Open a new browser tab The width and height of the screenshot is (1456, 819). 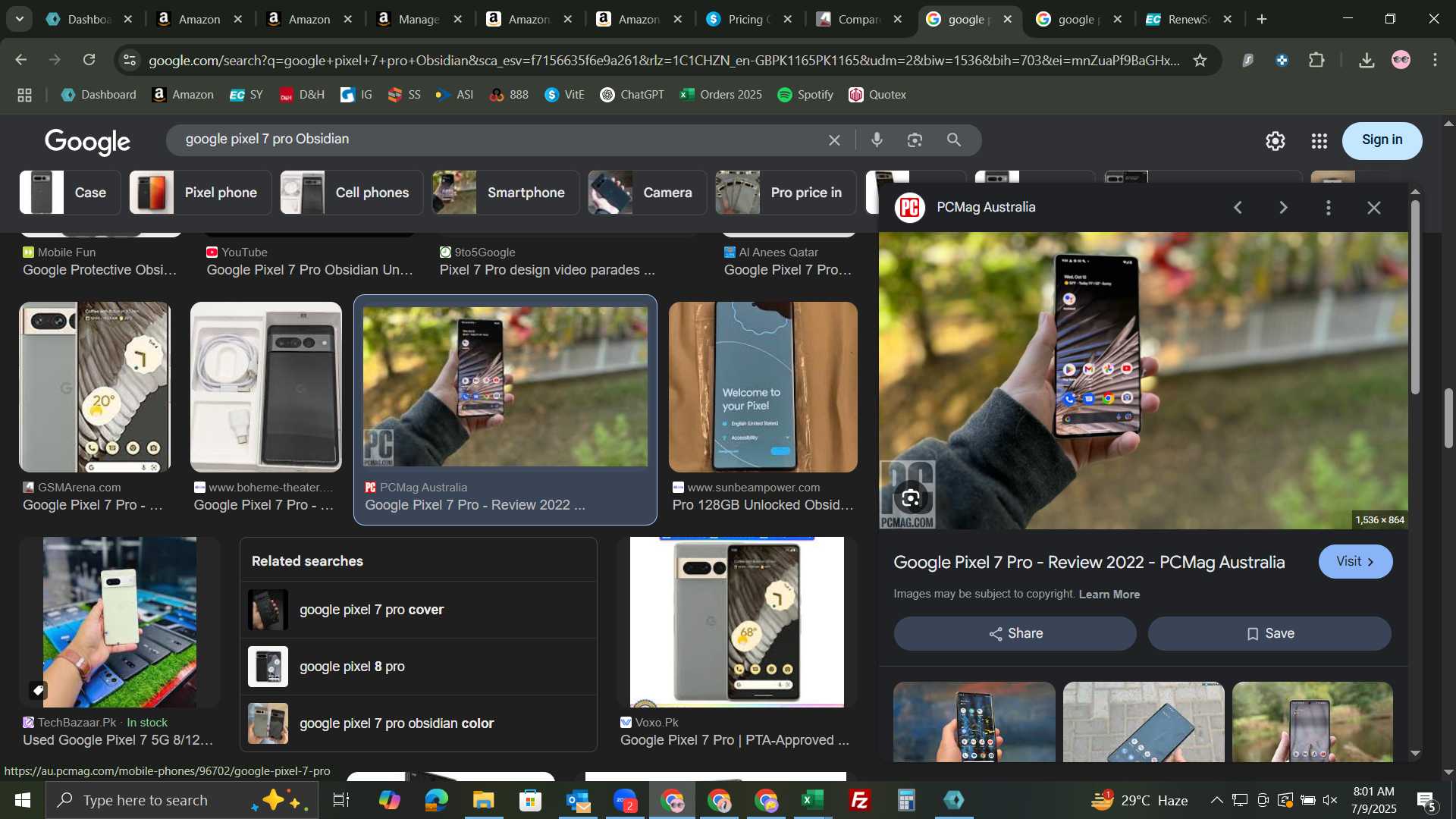point(1262,19)
